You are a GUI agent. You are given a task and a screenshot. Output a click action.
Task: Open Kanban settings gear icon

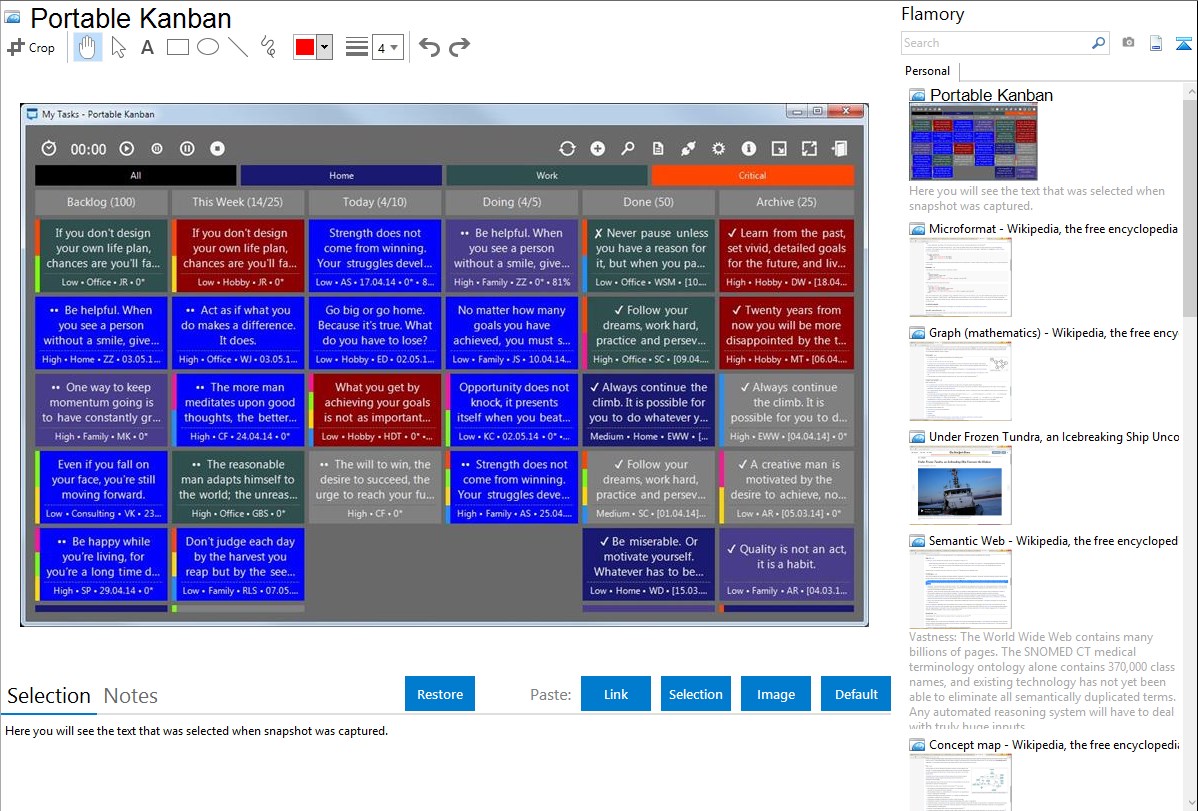(718, 148)
